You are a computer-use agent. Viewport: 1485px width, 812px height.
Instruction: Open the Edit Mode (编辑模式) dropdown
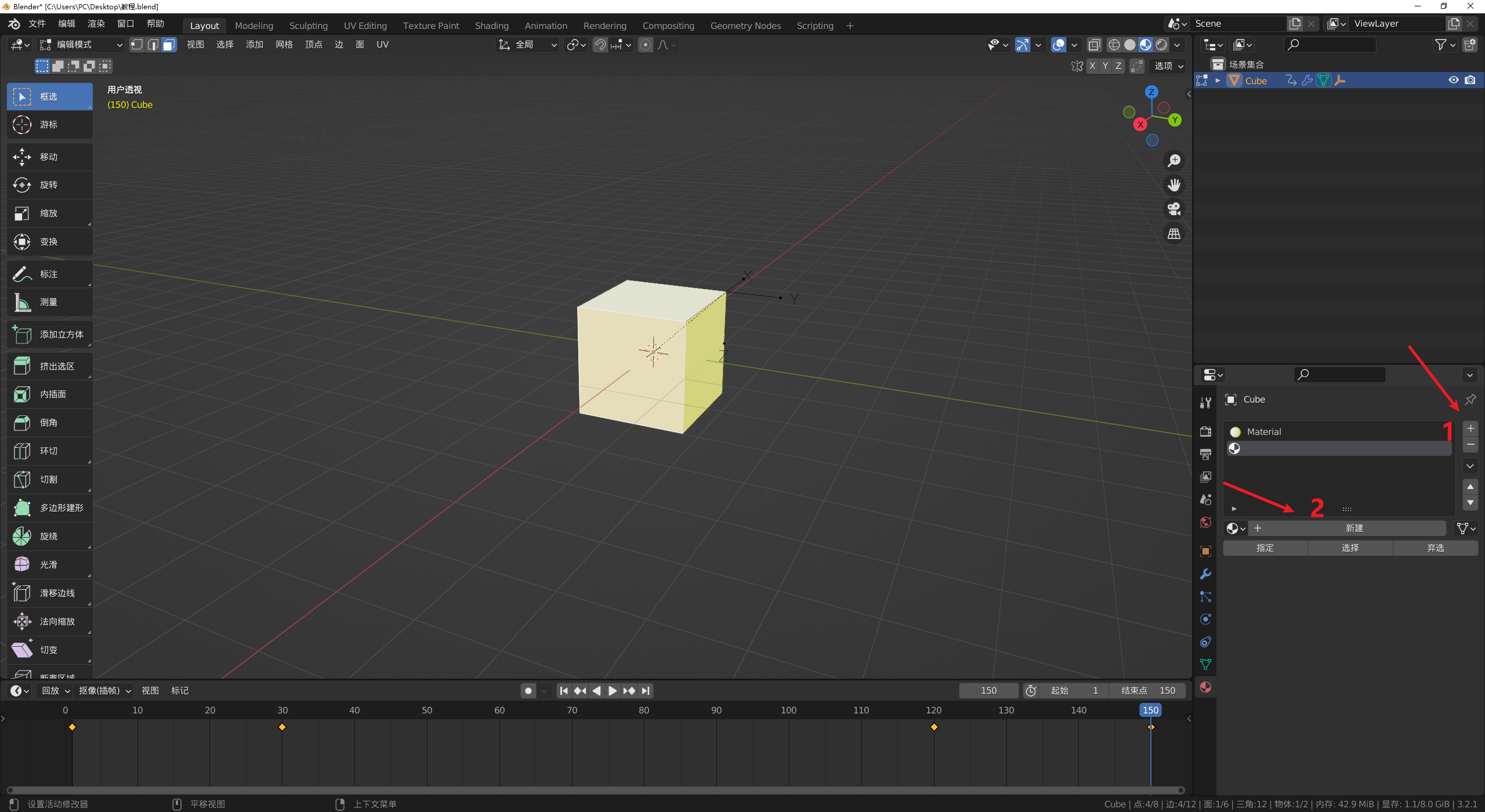[81, 45]
